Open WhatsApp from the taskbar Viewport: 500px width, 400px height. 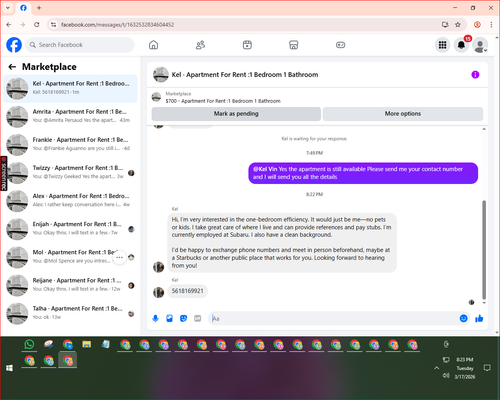click(29, 344)
